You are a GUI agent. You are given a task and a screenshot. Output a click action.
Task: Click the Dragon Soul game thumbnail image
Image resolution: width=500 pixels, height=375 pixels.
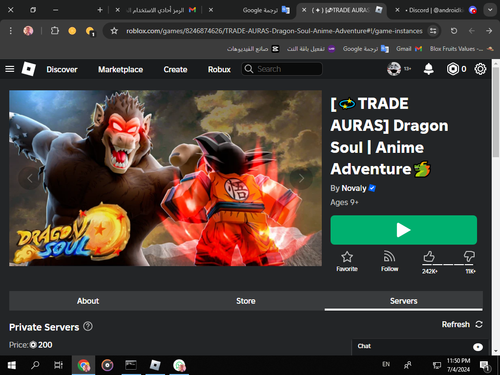point(165,178)
